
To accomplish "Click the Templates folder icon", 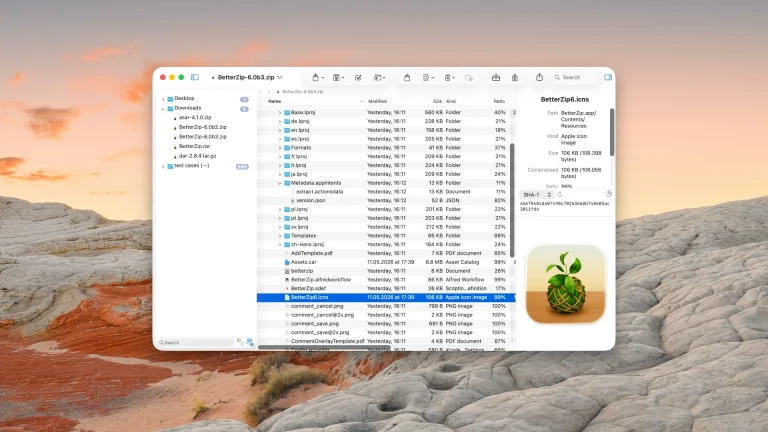I will (287, 236).
